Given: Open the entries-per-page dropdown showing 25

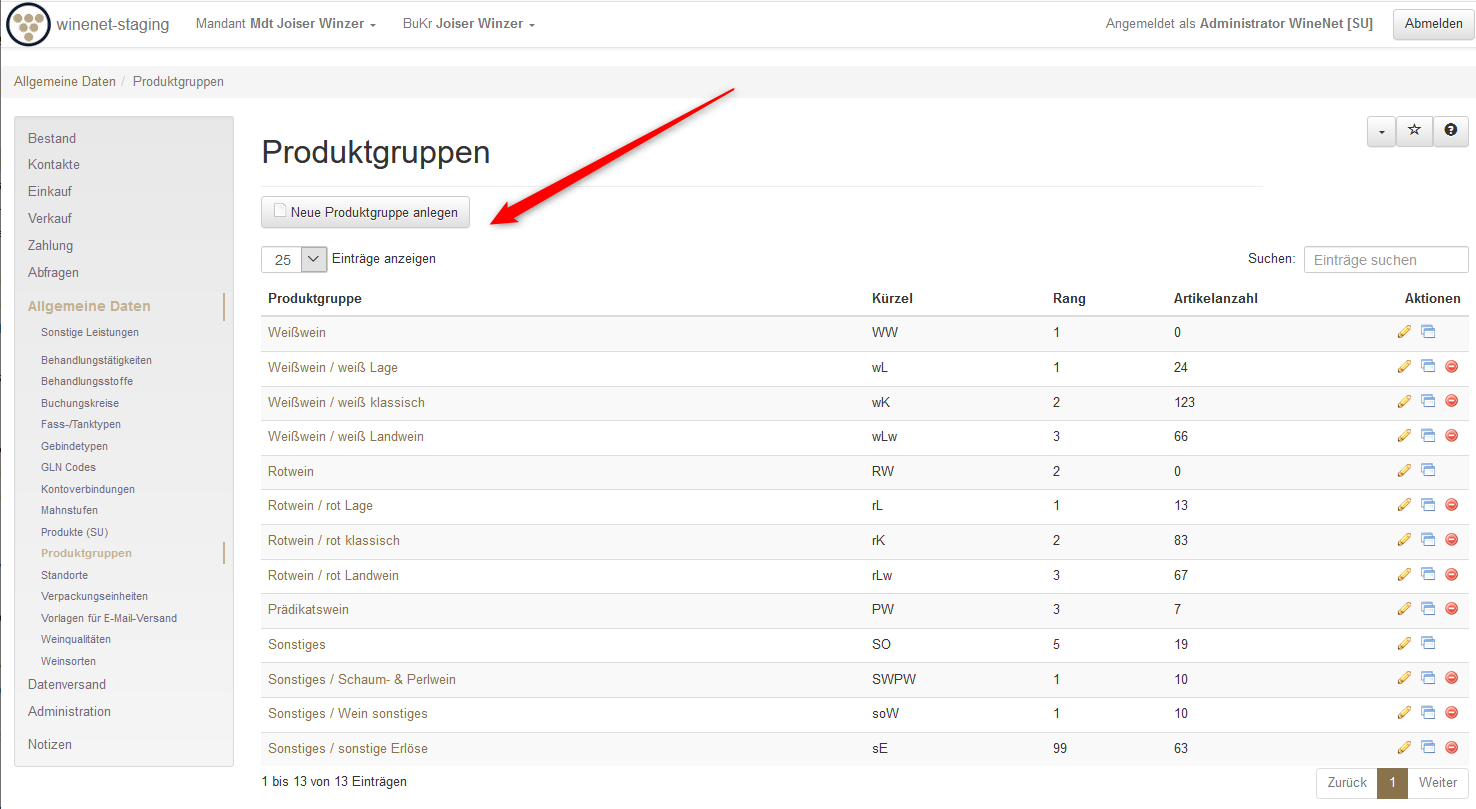Looking at the screenshot, I should tap(295, 259).
